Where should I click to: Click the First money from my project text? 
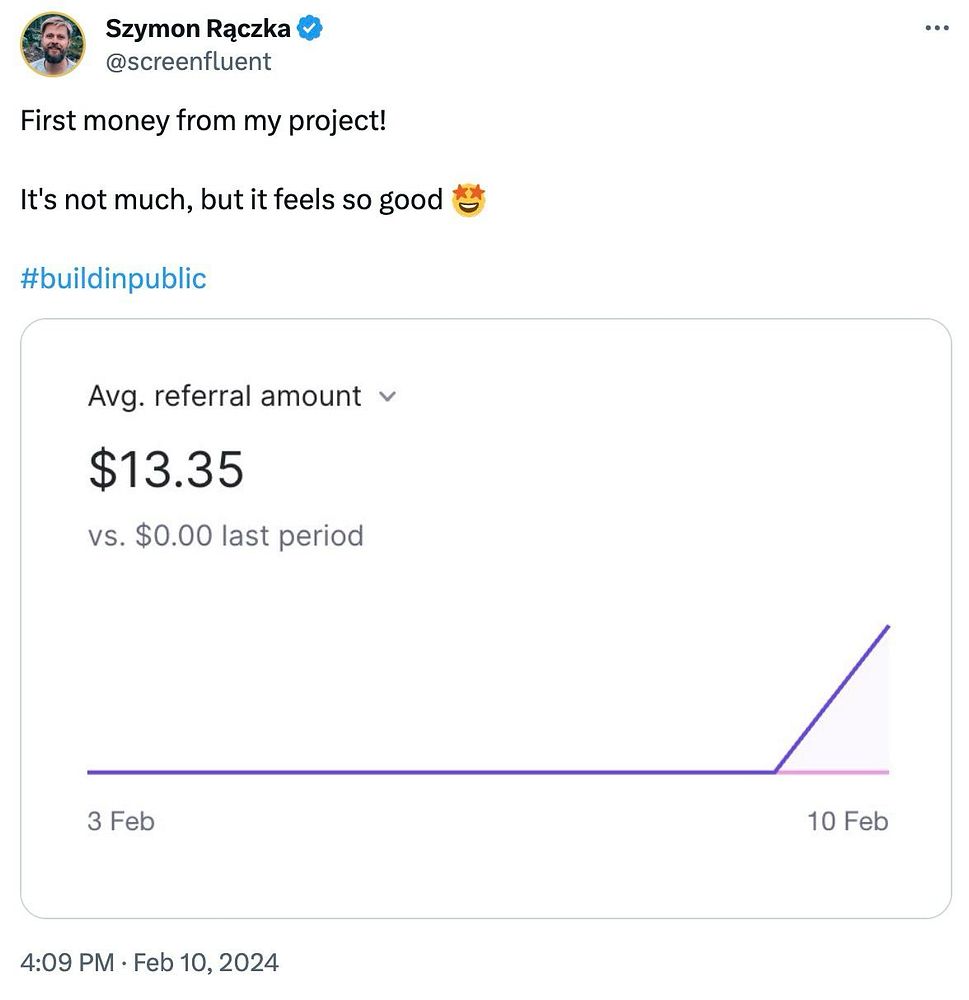(203, 122)
